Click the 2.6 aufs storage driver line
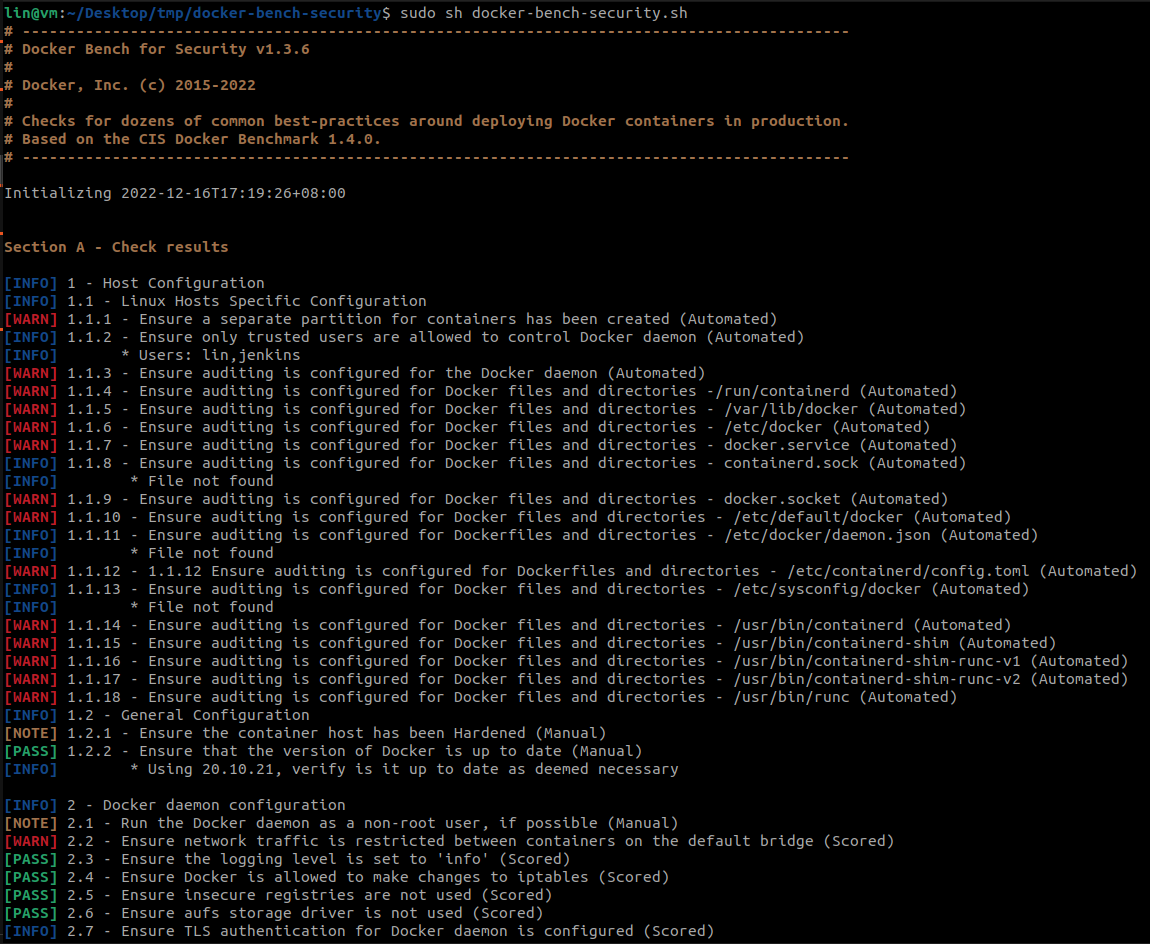Viewport: 1150px width, 944px height. click(274, 913)
